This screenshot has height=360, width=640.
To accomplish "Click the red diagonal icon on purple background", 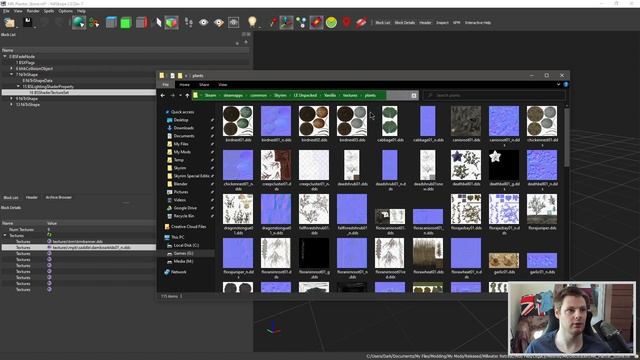I will 316,22.
